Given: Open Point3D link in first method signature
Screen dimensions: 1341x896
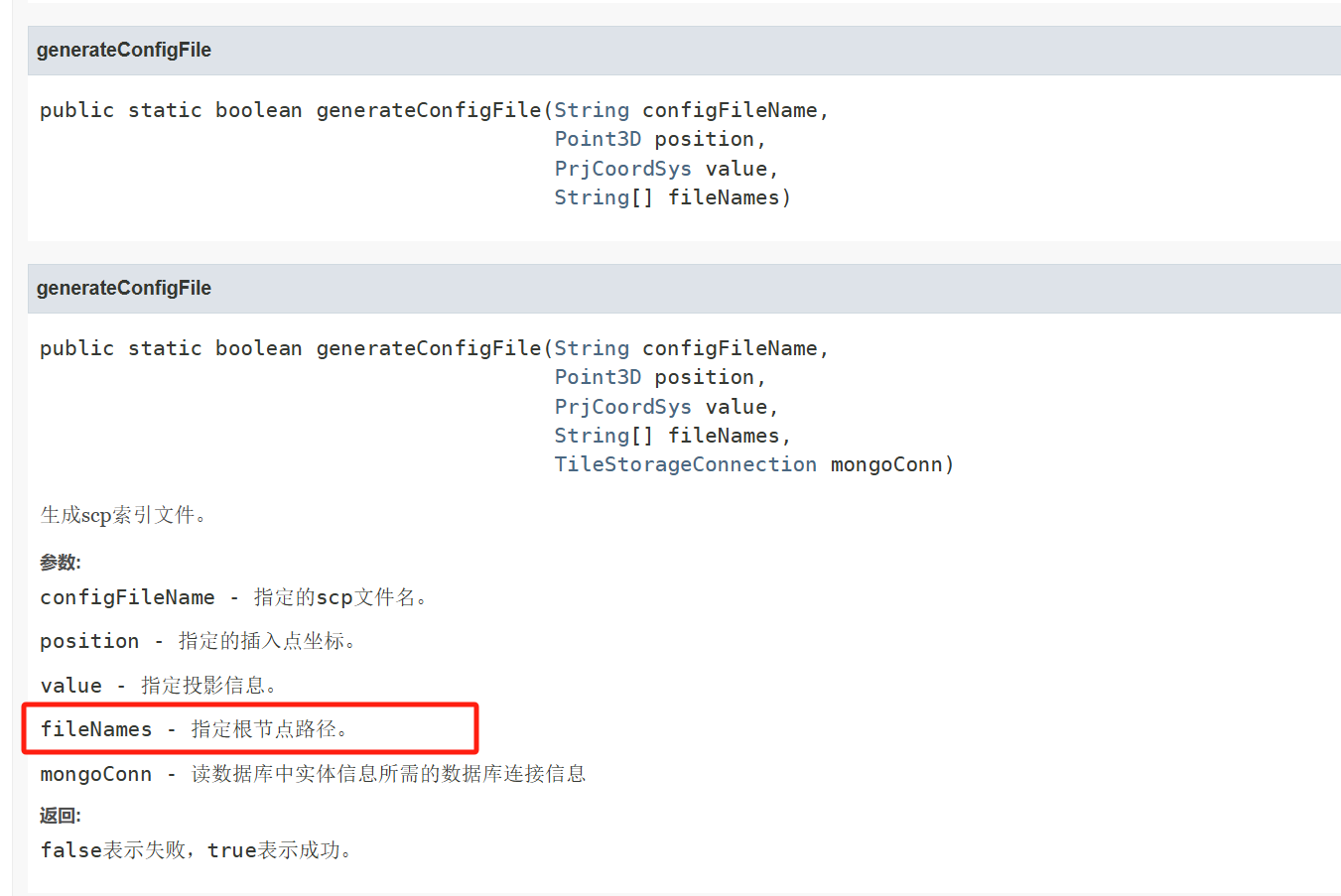Looking at the screenshot, I should tap(598, 139).
